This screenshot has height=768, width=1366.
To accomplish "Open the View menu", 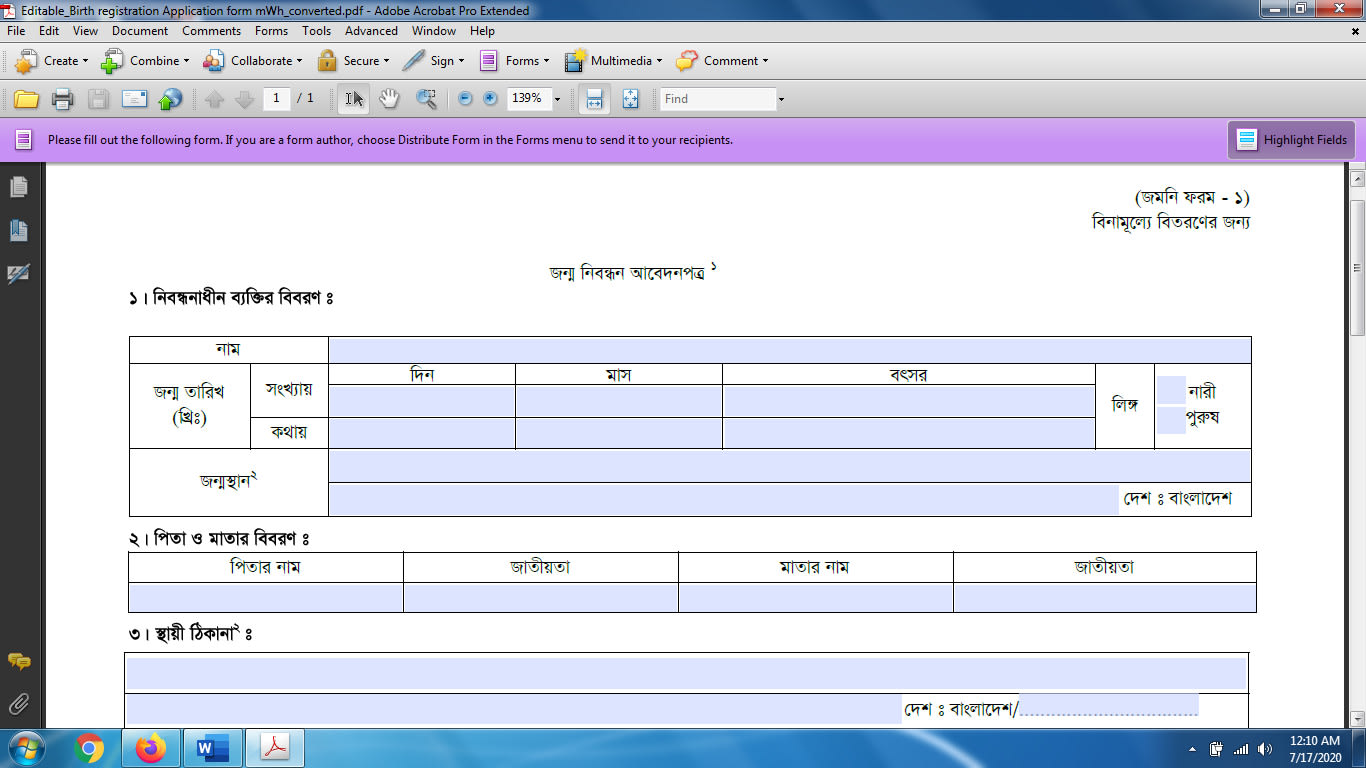I will pos(85,31).
